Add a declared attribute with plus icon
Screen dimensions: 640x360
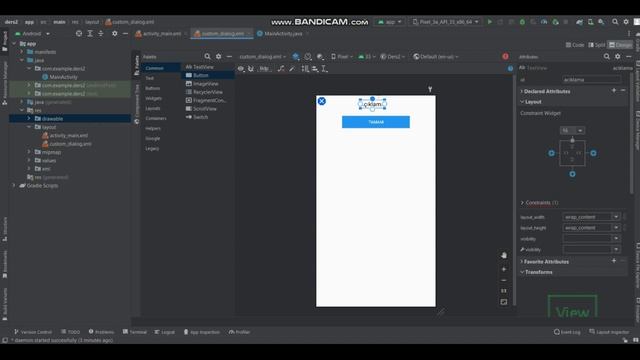pos(614,90)
